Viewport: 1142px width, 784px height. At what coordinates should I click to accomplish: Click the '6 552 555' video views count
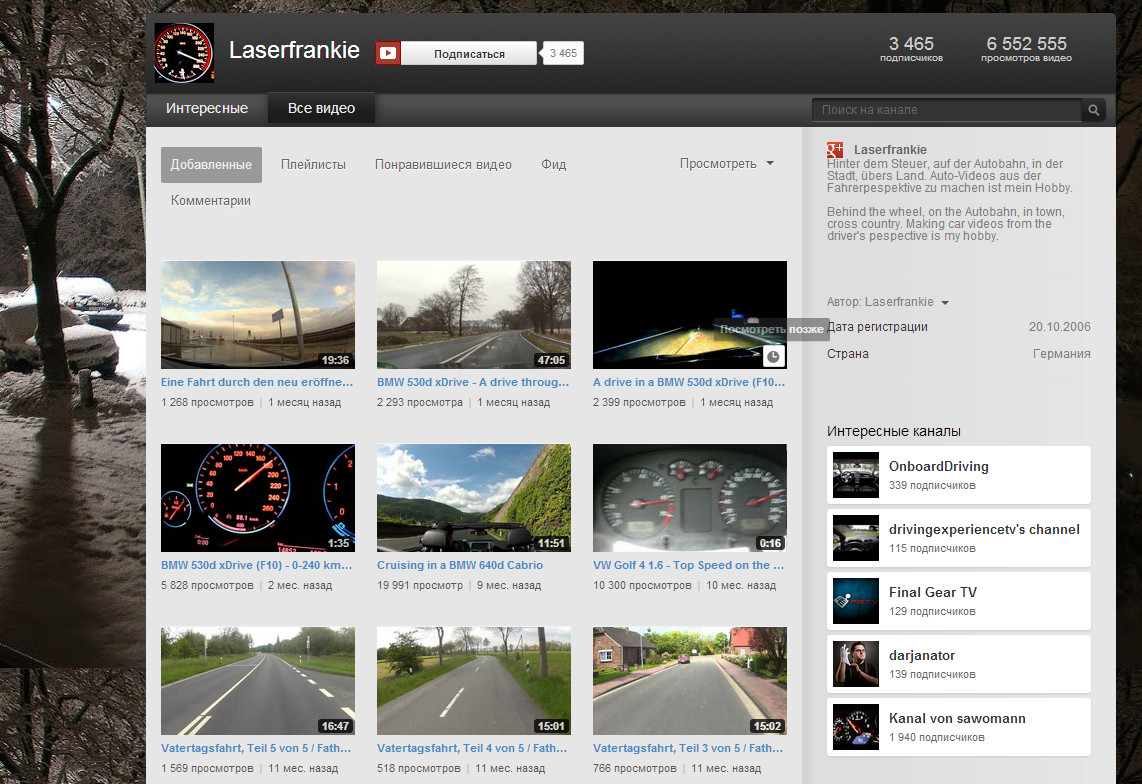(x=1026, y=44)
